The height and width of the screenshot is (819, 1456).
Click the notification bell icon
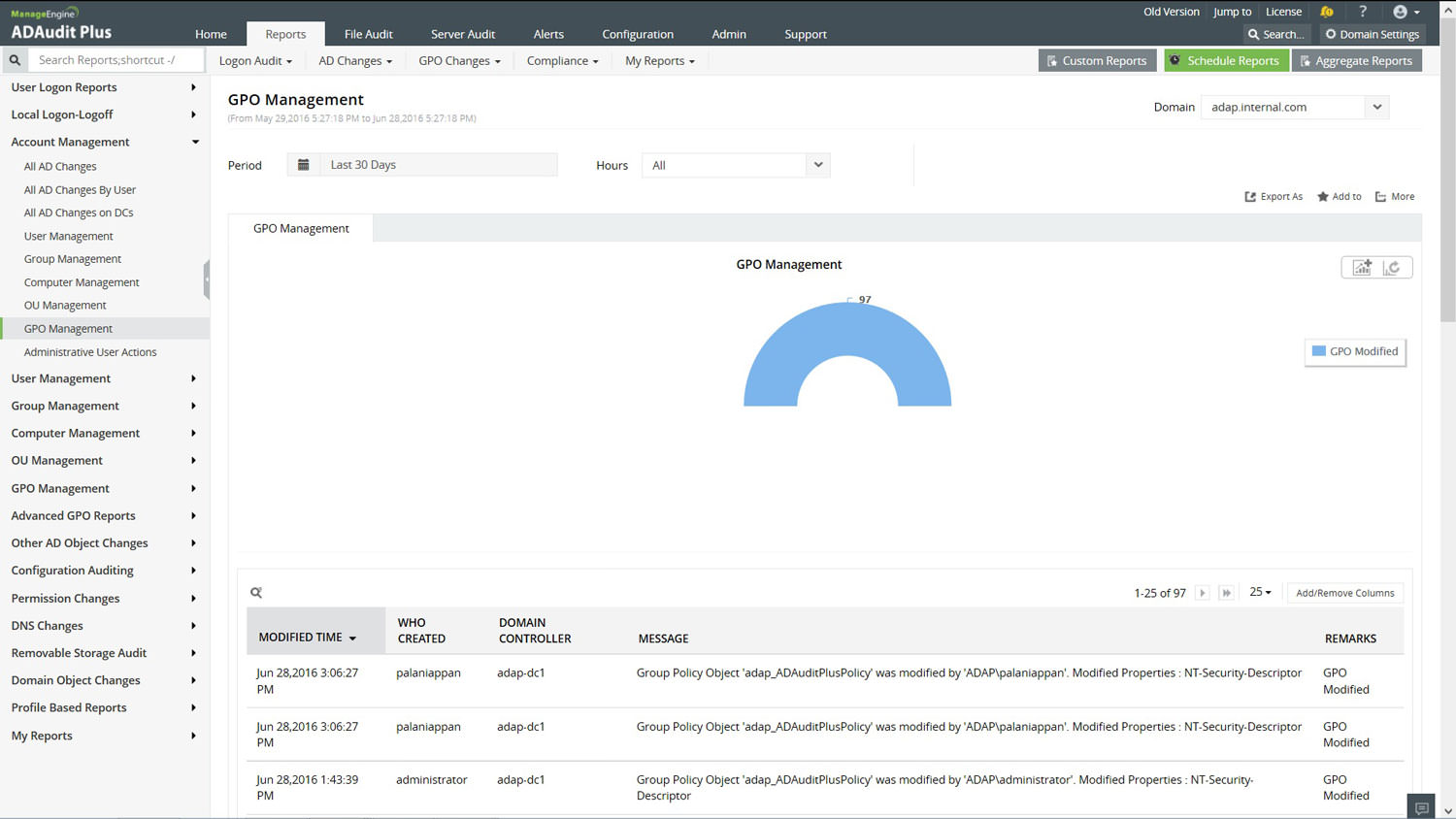pyautogui.click(x=1326, y=12)
